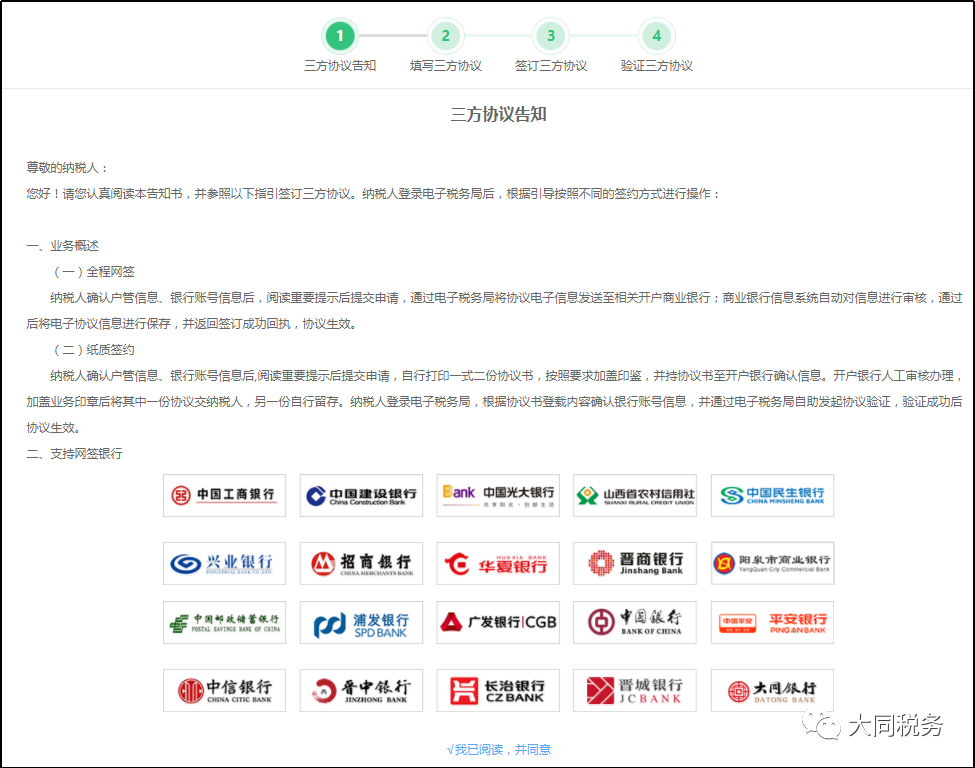Select the 中国工商银行 bank logo

(224, 496)
